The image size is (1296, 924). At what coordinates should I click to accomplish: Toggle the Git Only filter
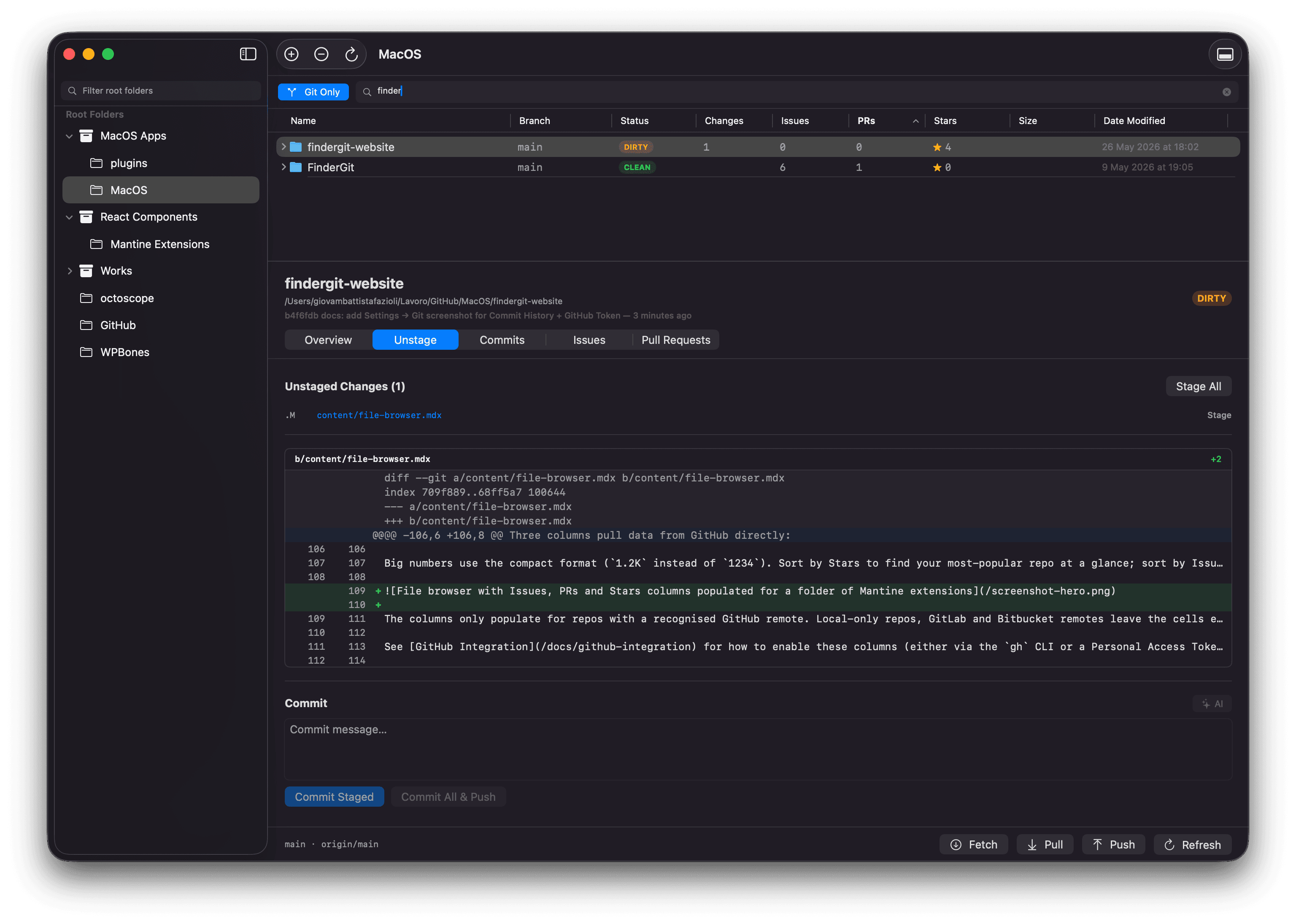click(313, 92)
